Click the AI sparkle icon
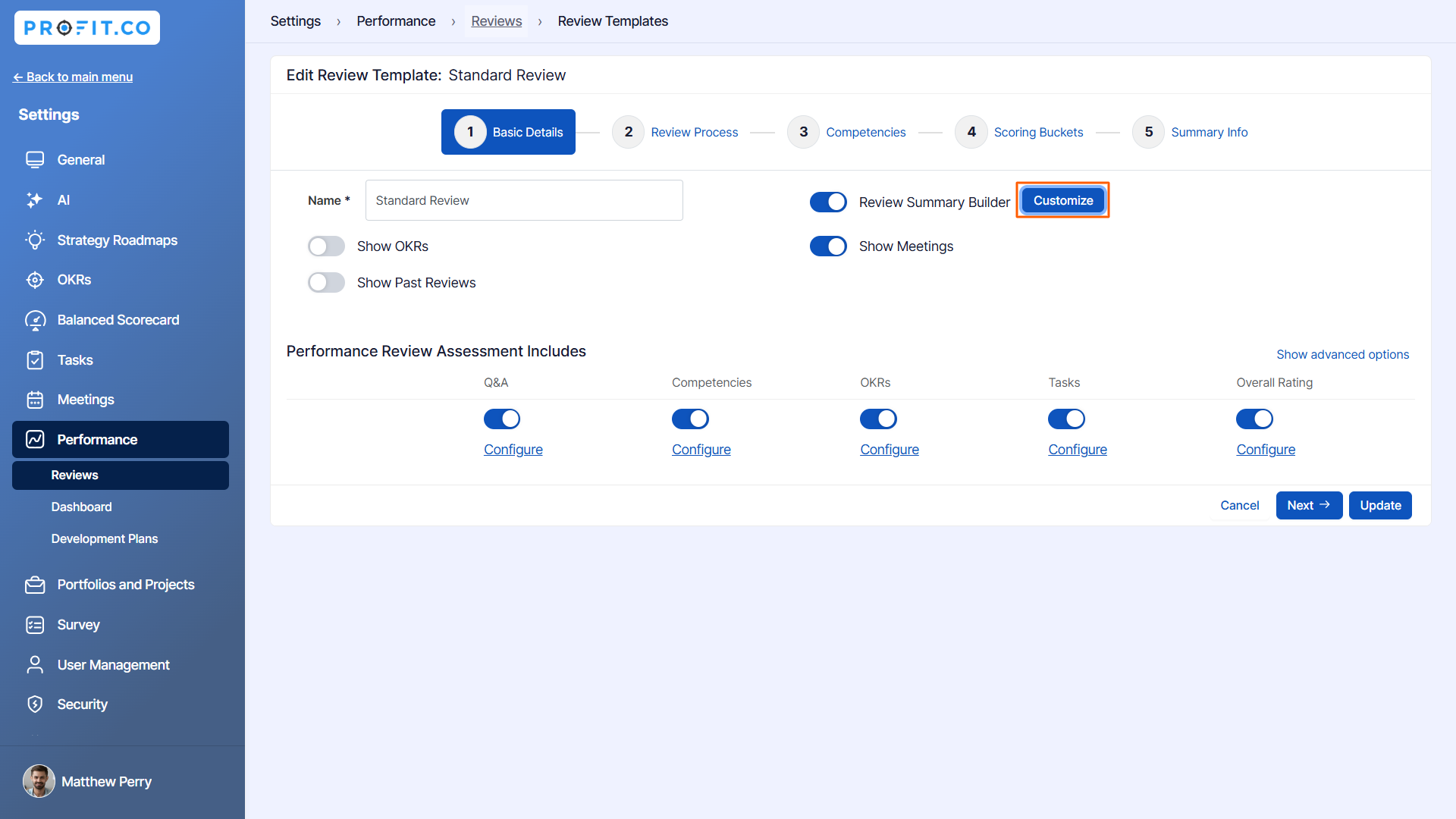Image resolution: width=1456 pixels, height=819 pixels. coord(35,200)
